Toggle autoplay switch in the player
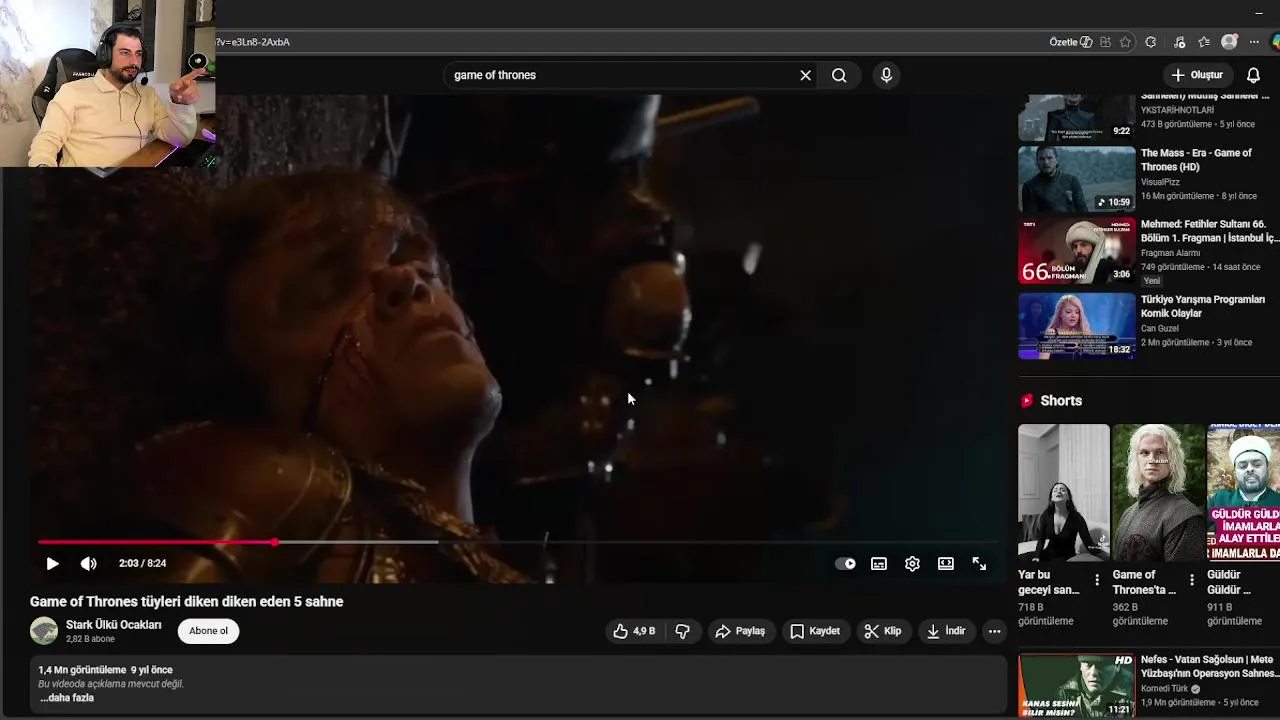1280x720 pixels. [x=845, y=564]
